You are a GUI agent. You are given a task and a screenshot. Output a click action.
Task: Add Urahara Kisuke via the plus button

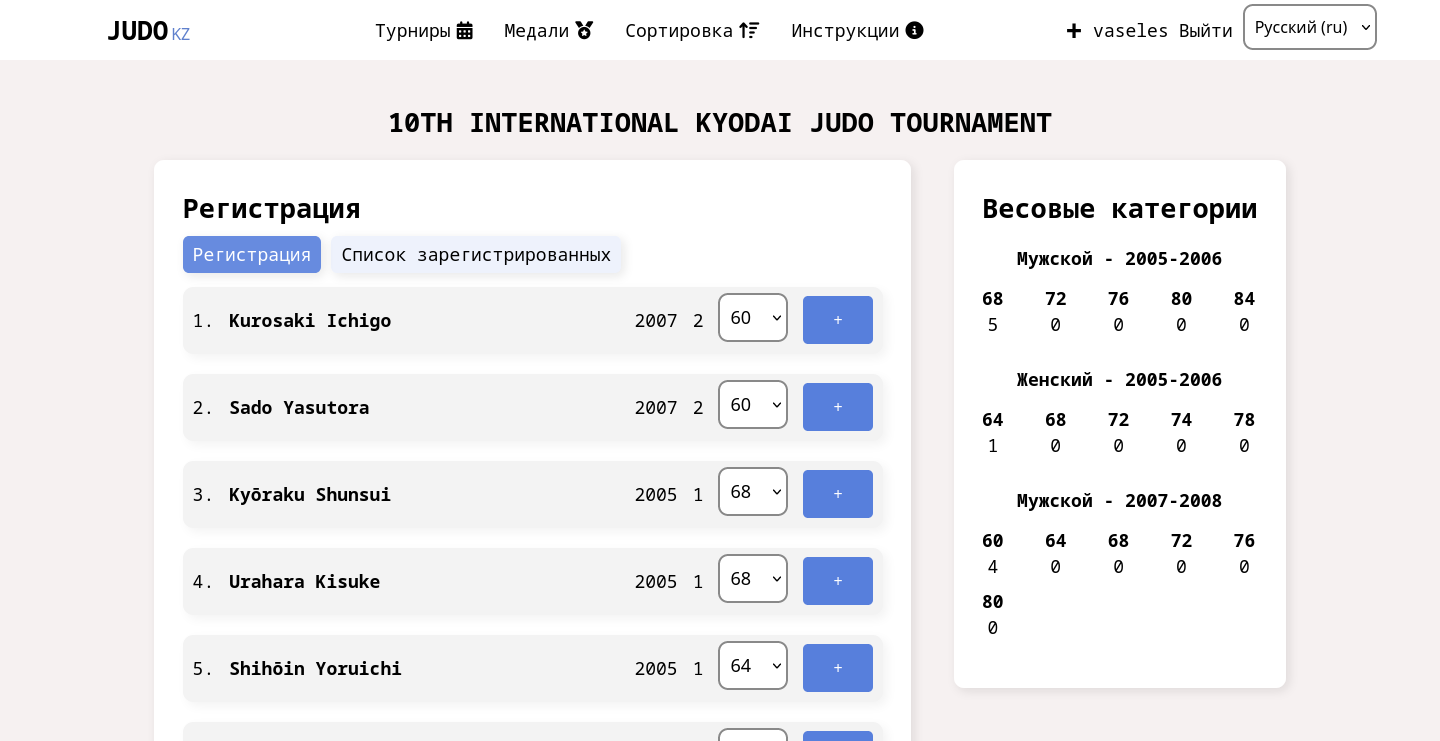[837, 580]
